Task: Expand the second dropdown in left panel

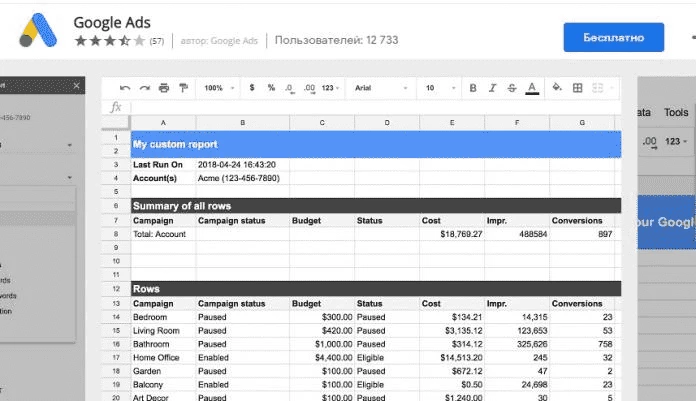Action: pyautogui.click(x=70, y=178)
